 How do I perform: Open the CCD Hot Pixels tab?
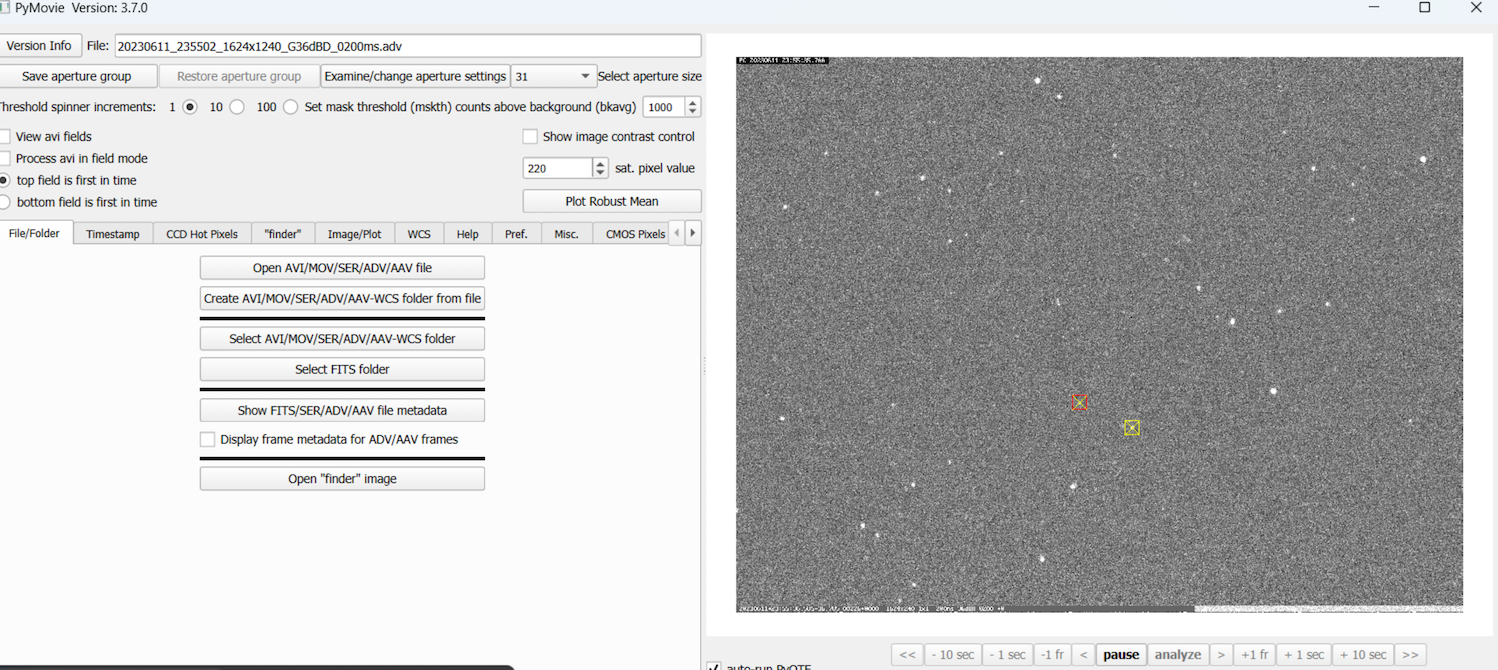(x=202, y=234)
